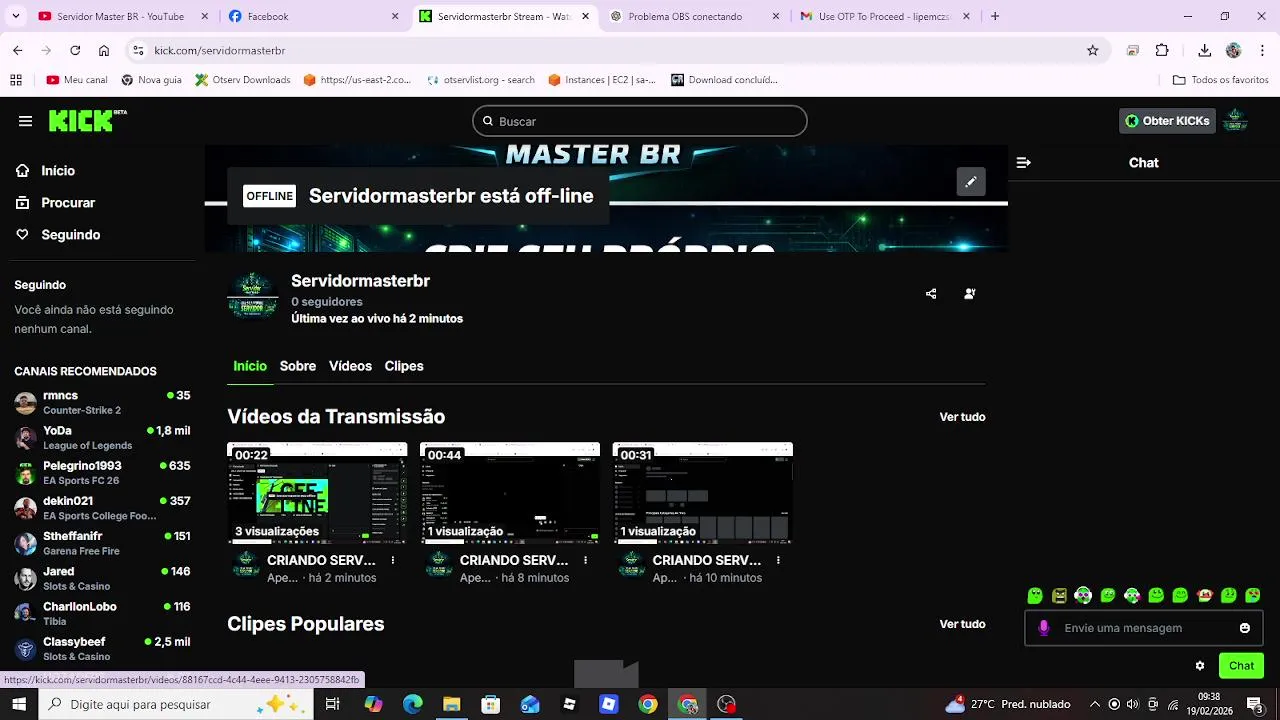
Task: Open Chrome downloads
Action: [x=1204, y=50]
